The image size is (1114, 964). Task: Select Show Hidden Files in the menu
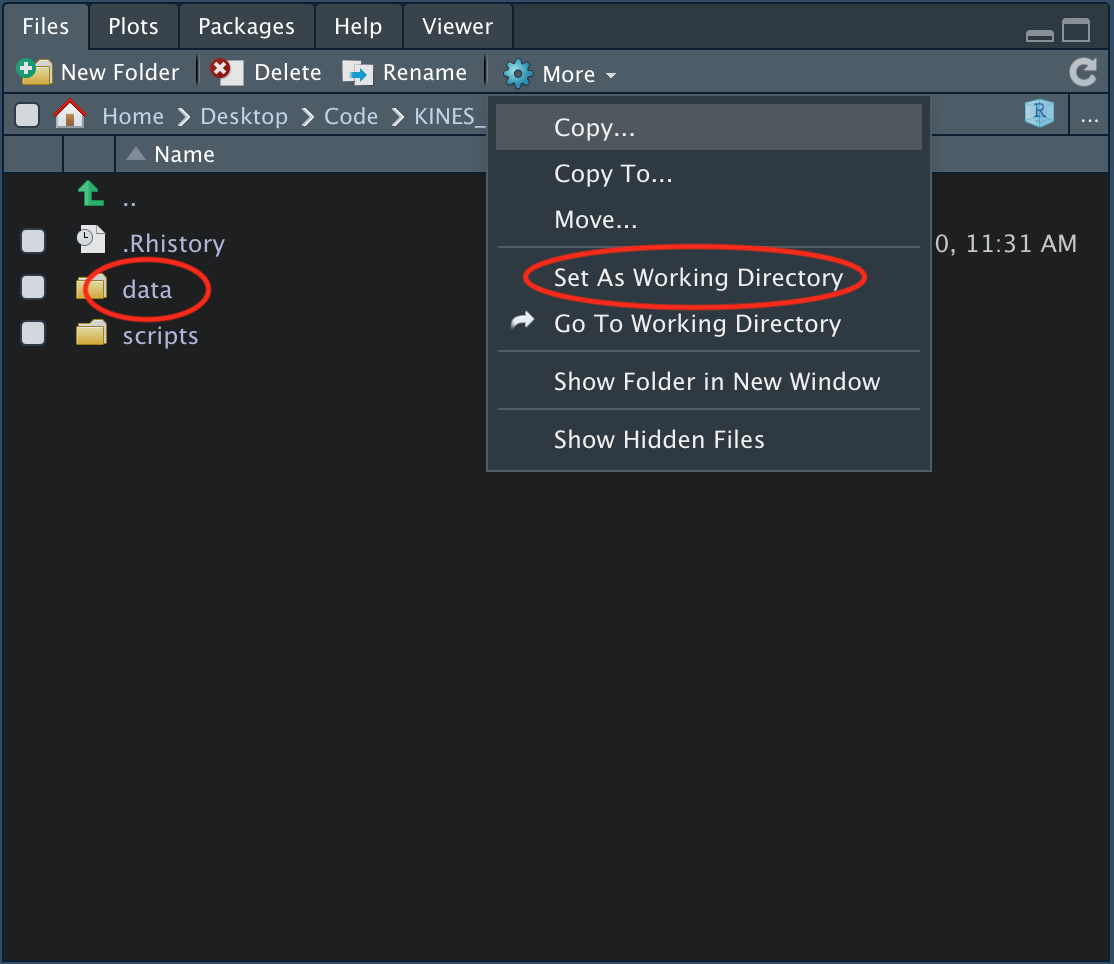click(x=659, y=439)
